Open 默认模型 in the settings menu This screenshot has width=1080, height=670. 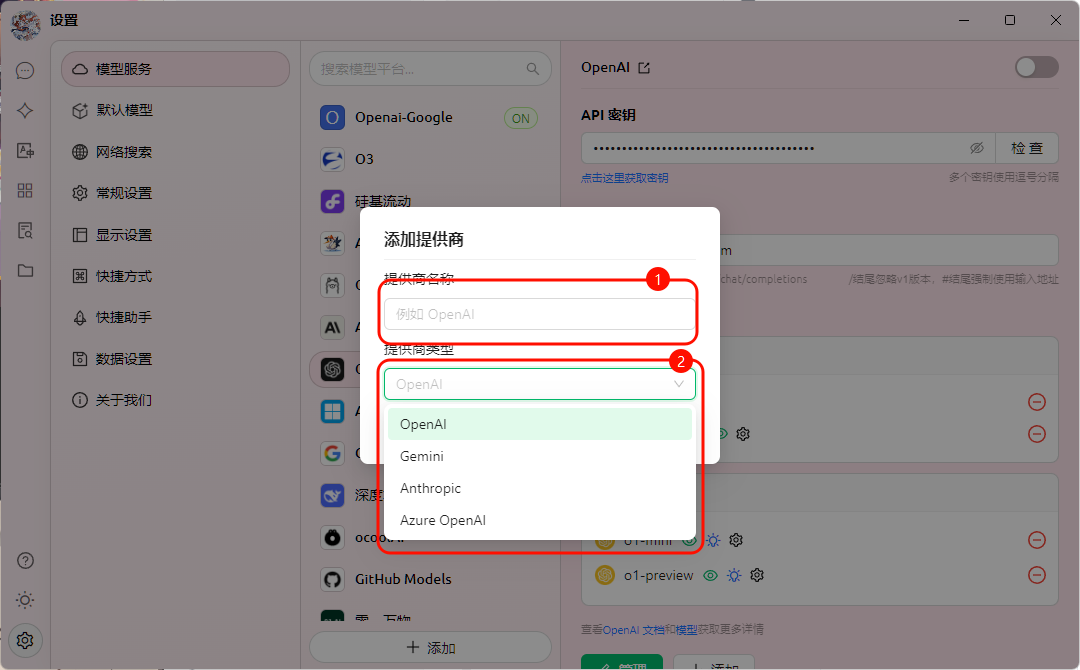[124, 110]
